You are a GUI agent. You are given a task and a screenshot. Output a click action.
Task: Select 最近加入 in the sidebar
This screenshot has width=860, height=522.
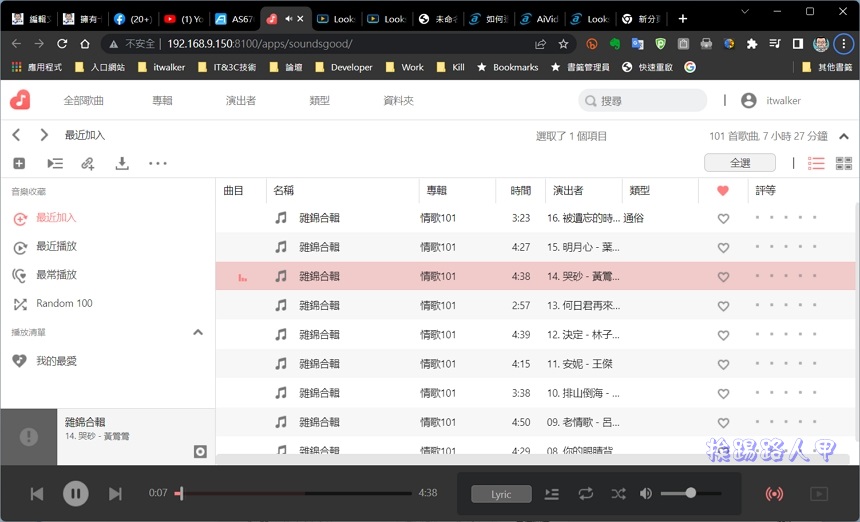tap(56, 218)
